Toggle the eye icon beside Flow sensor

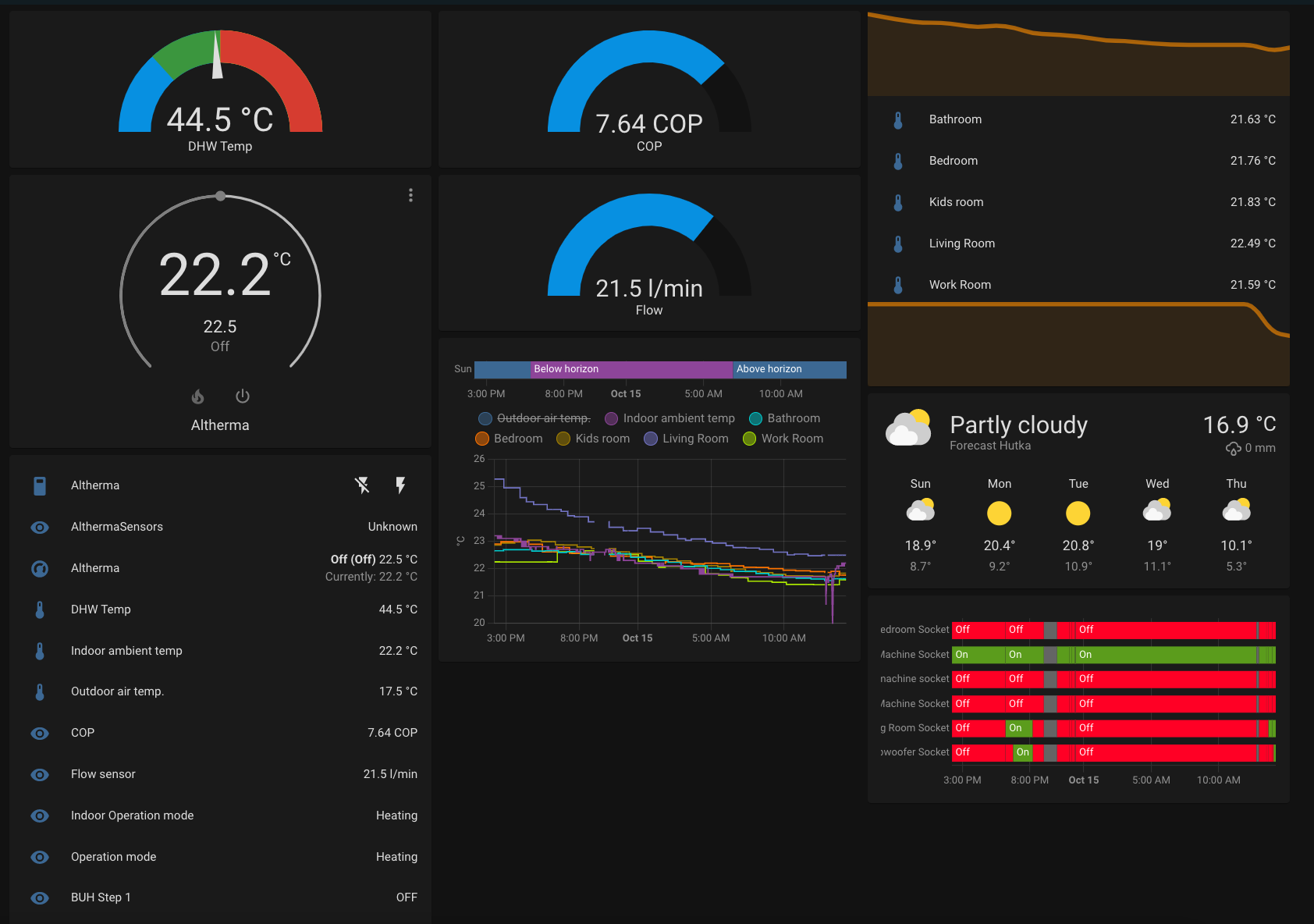click(x=39, y=774)
